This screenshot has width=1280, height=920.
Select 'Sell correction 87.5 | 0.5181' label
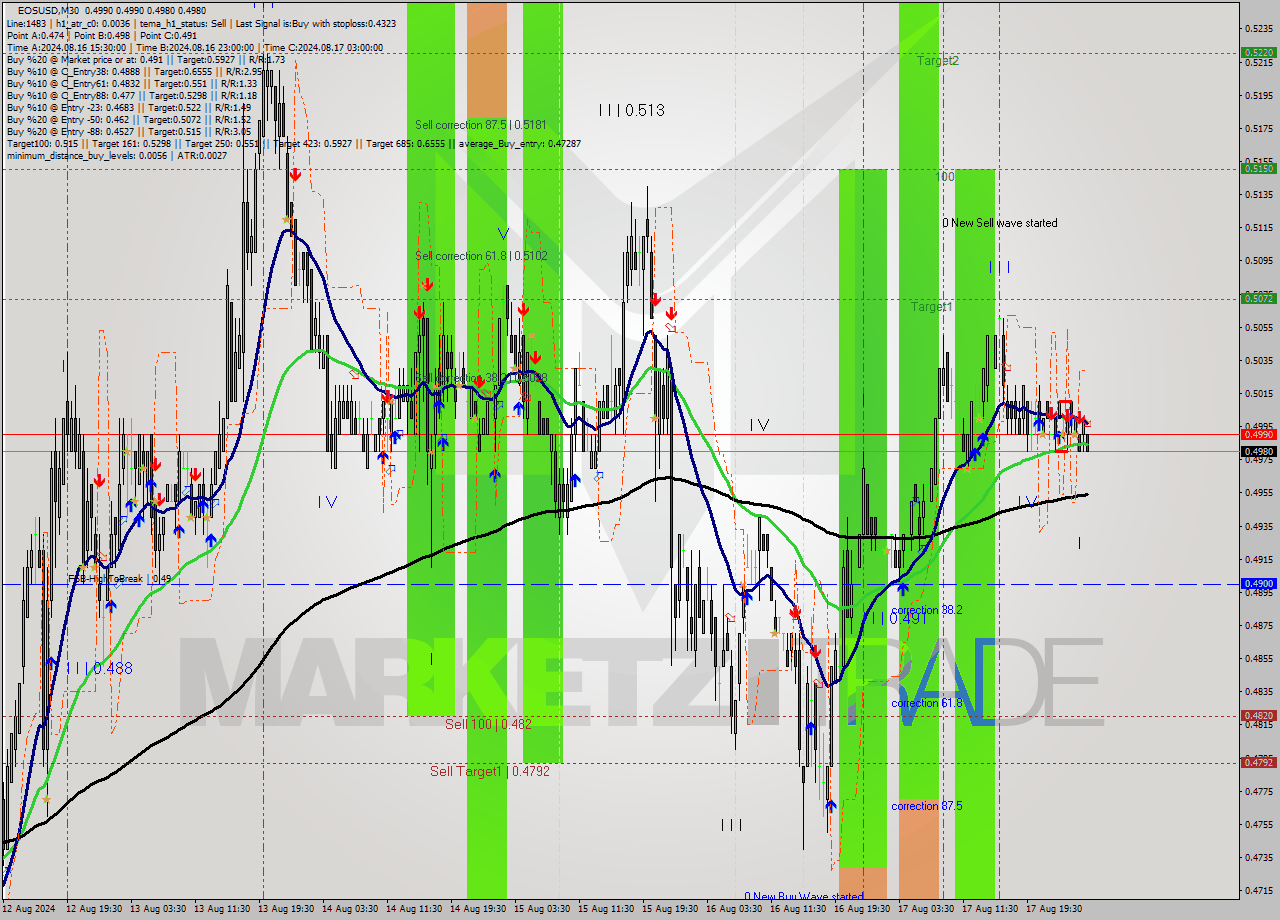point(481,125)
